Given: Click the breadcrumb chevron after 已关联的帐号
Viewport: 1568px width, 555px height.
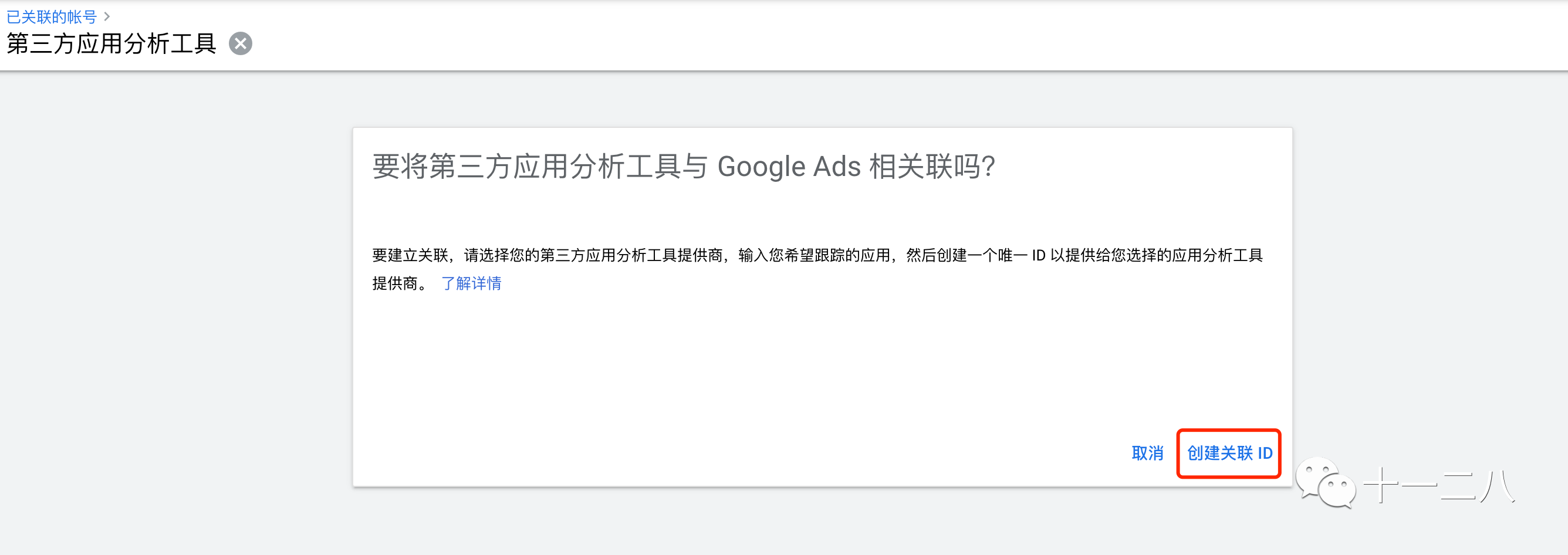Looking at the screenshot, I should coord(108,16).
